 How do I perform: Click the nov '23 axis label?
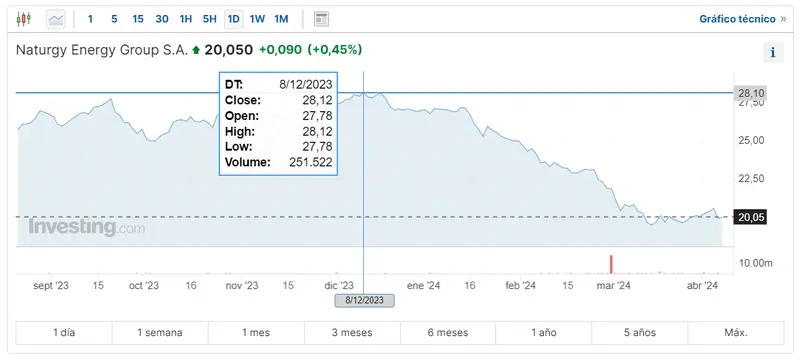point(242,286)
